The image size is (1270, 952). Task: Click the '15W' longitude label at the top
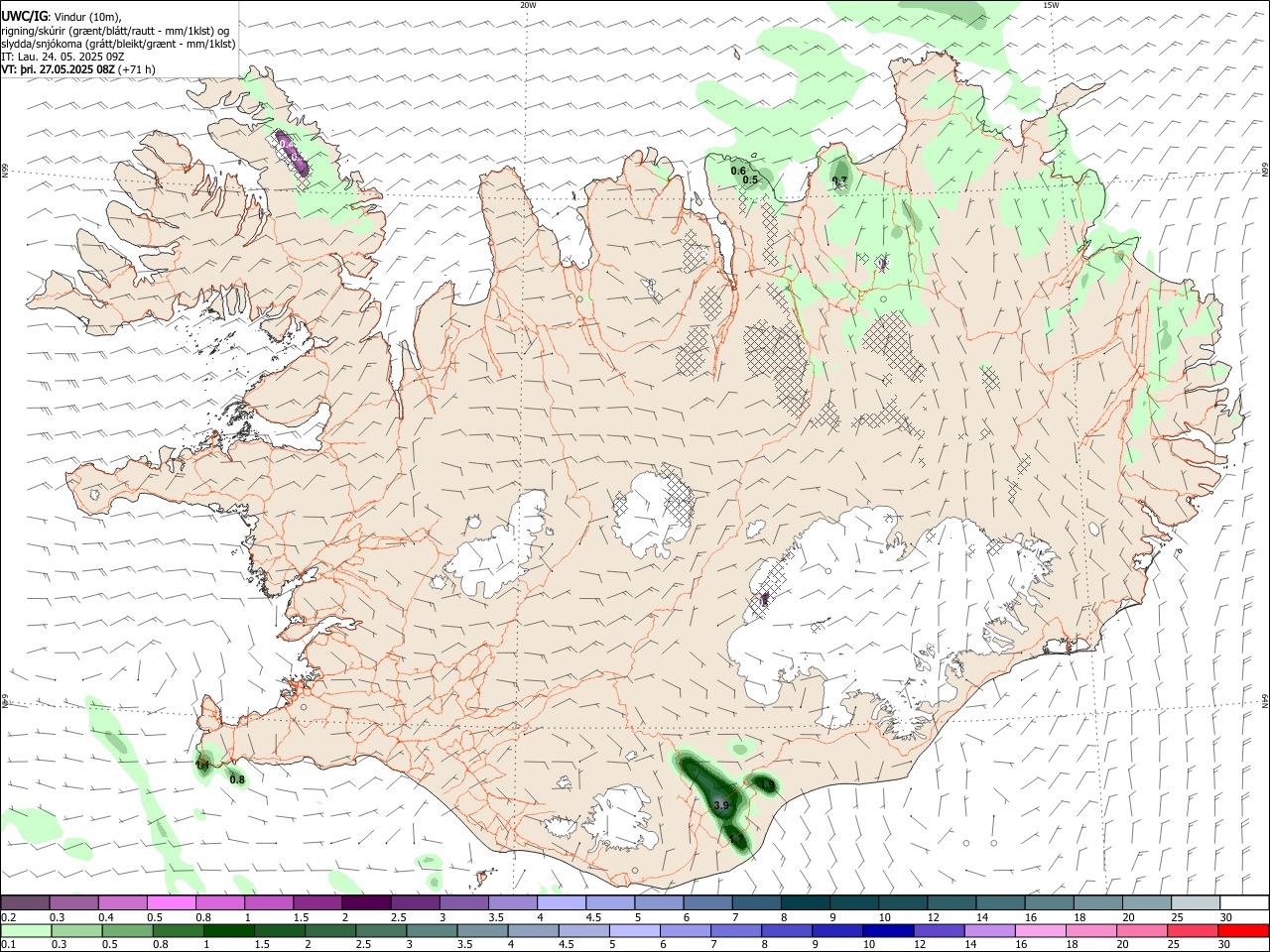tap(1050, 5)
